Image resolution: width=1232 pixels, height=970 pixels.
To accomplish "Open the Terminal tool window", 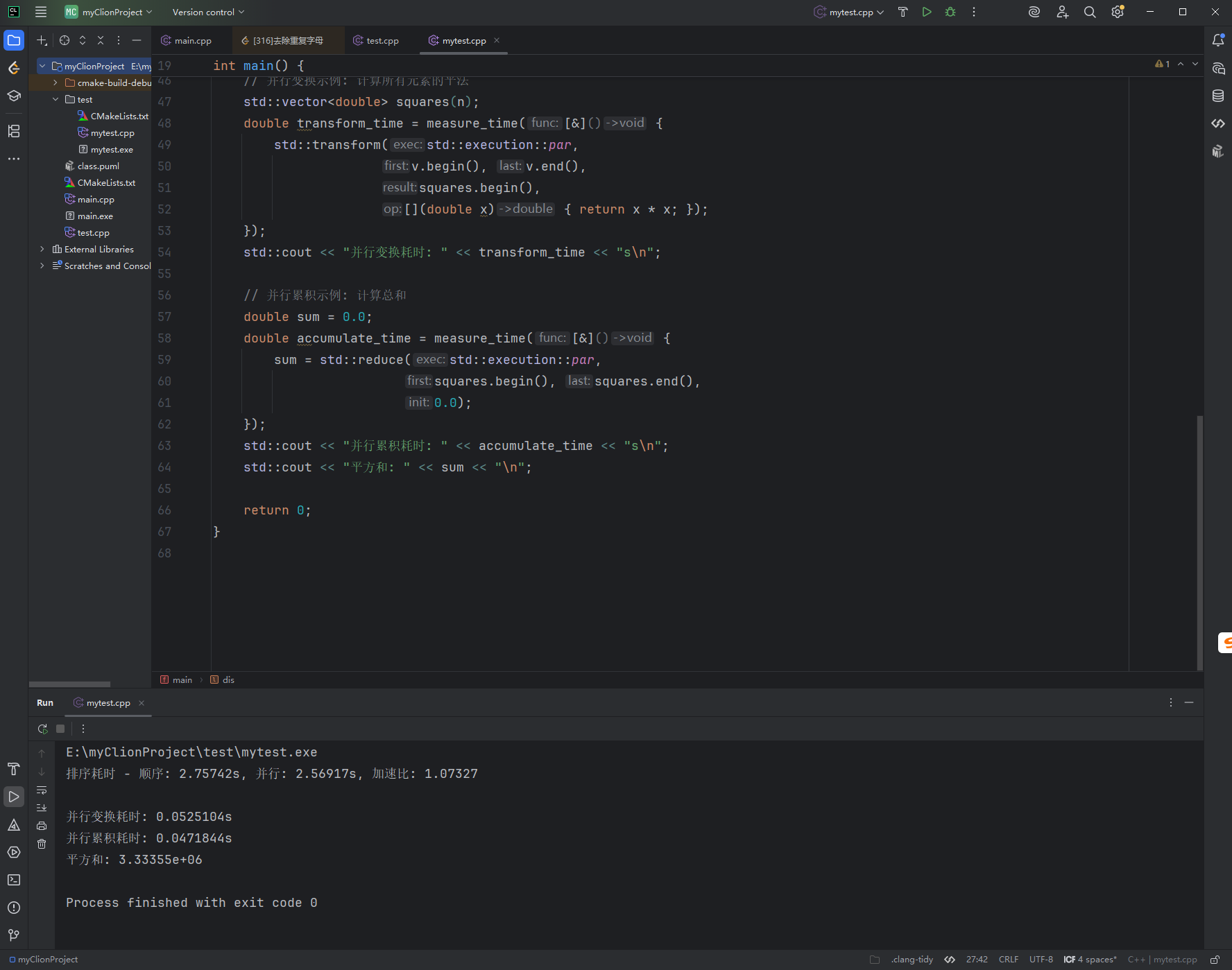I will tap(14, 880).
